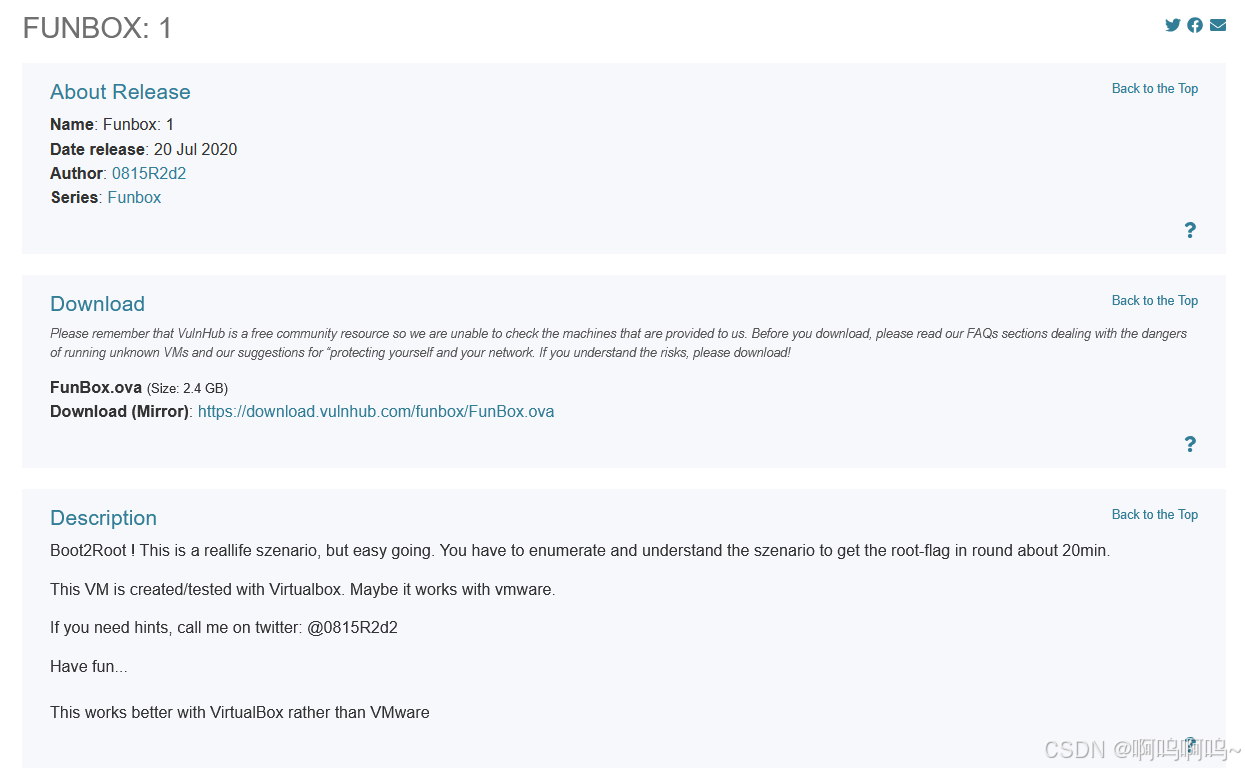Click Back to the Top in About Release

[1154, 88]
